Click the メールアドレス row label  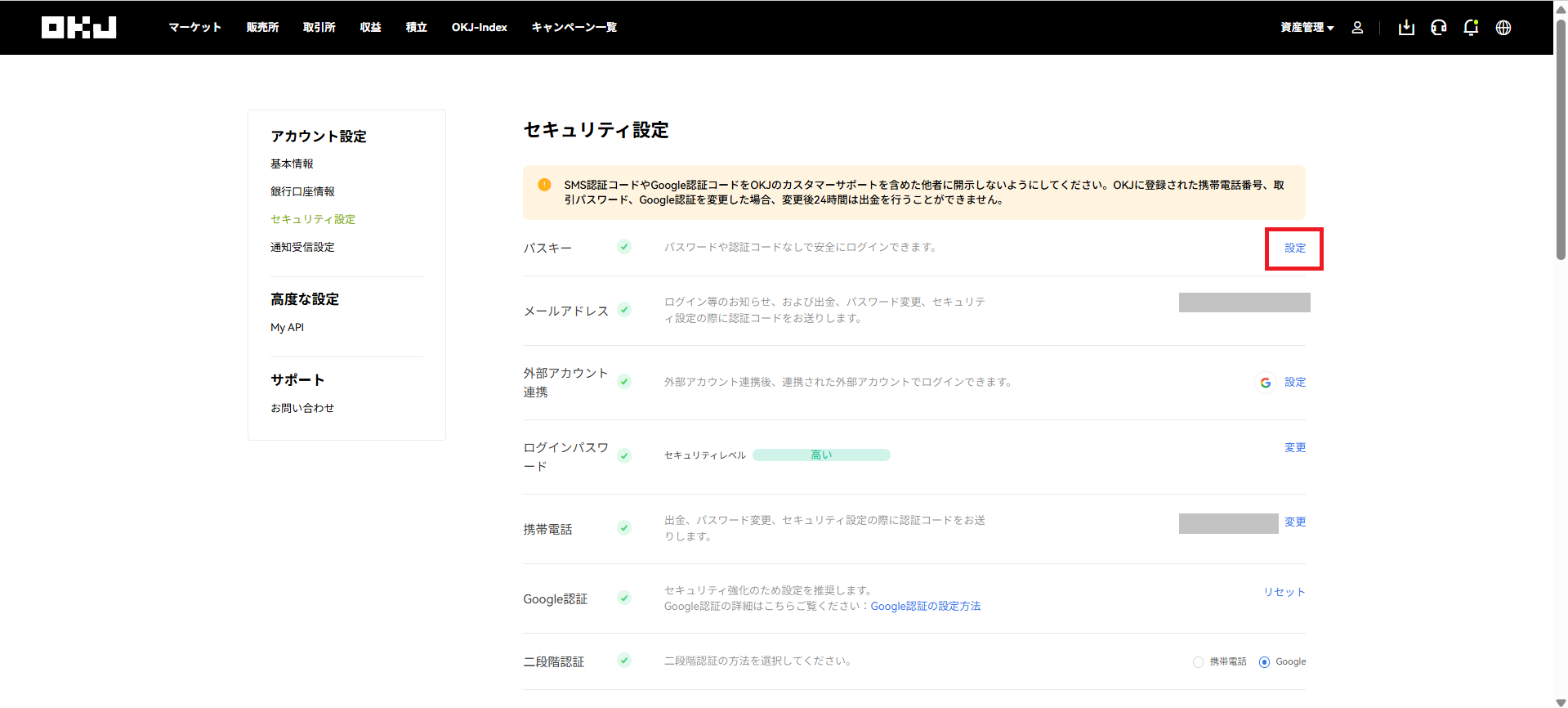coord(566,311)
